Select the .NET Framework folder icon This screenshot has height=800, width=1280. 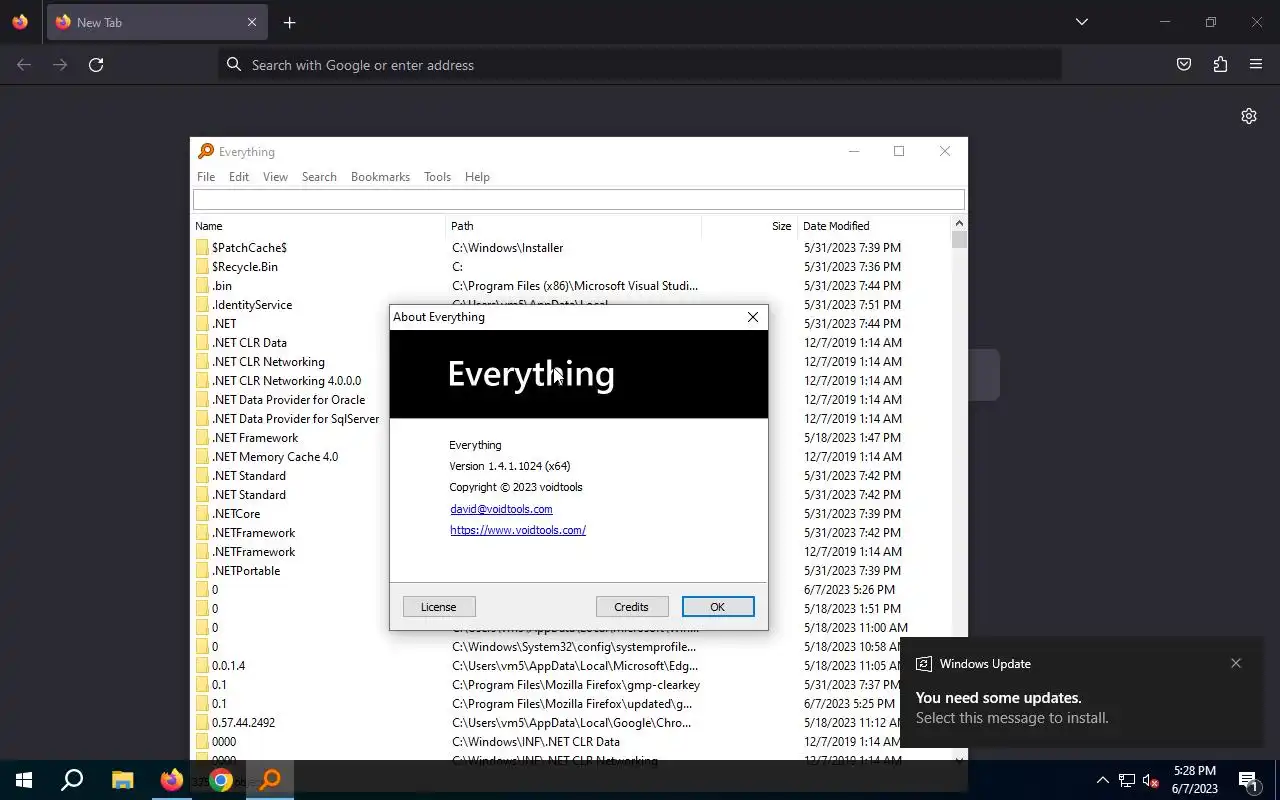coord(202,438)
